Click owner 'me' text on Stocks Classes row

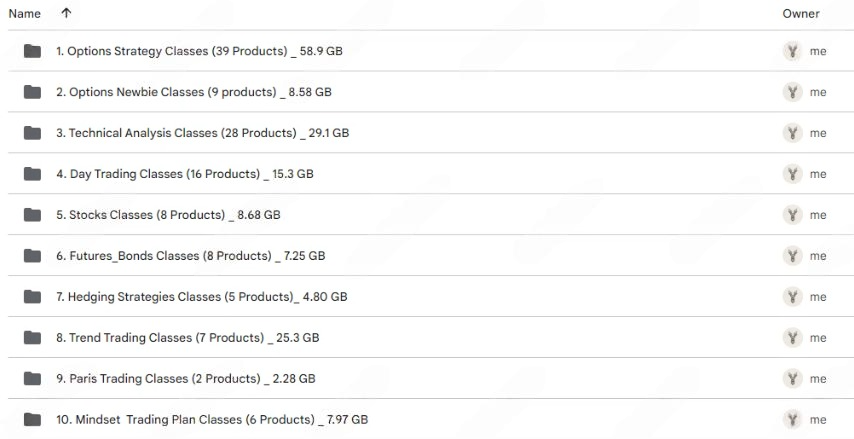pos(818,215)
